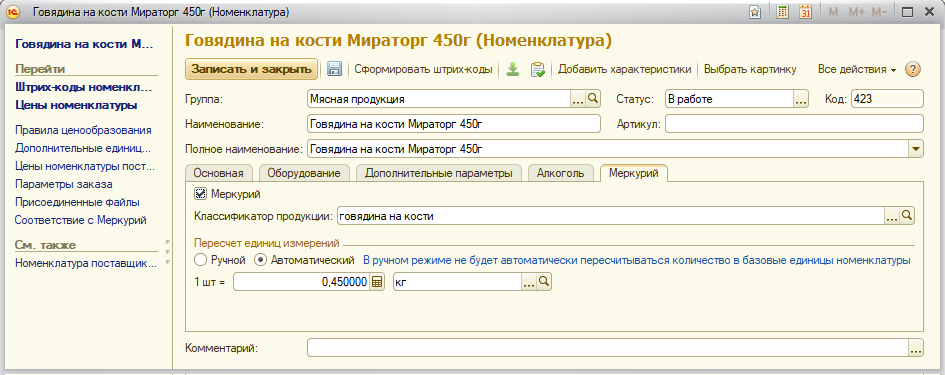Switch to the Оборудование tab
Image resolution: width=945 pixels, height=375 pixels.
[x=304, y=173]
